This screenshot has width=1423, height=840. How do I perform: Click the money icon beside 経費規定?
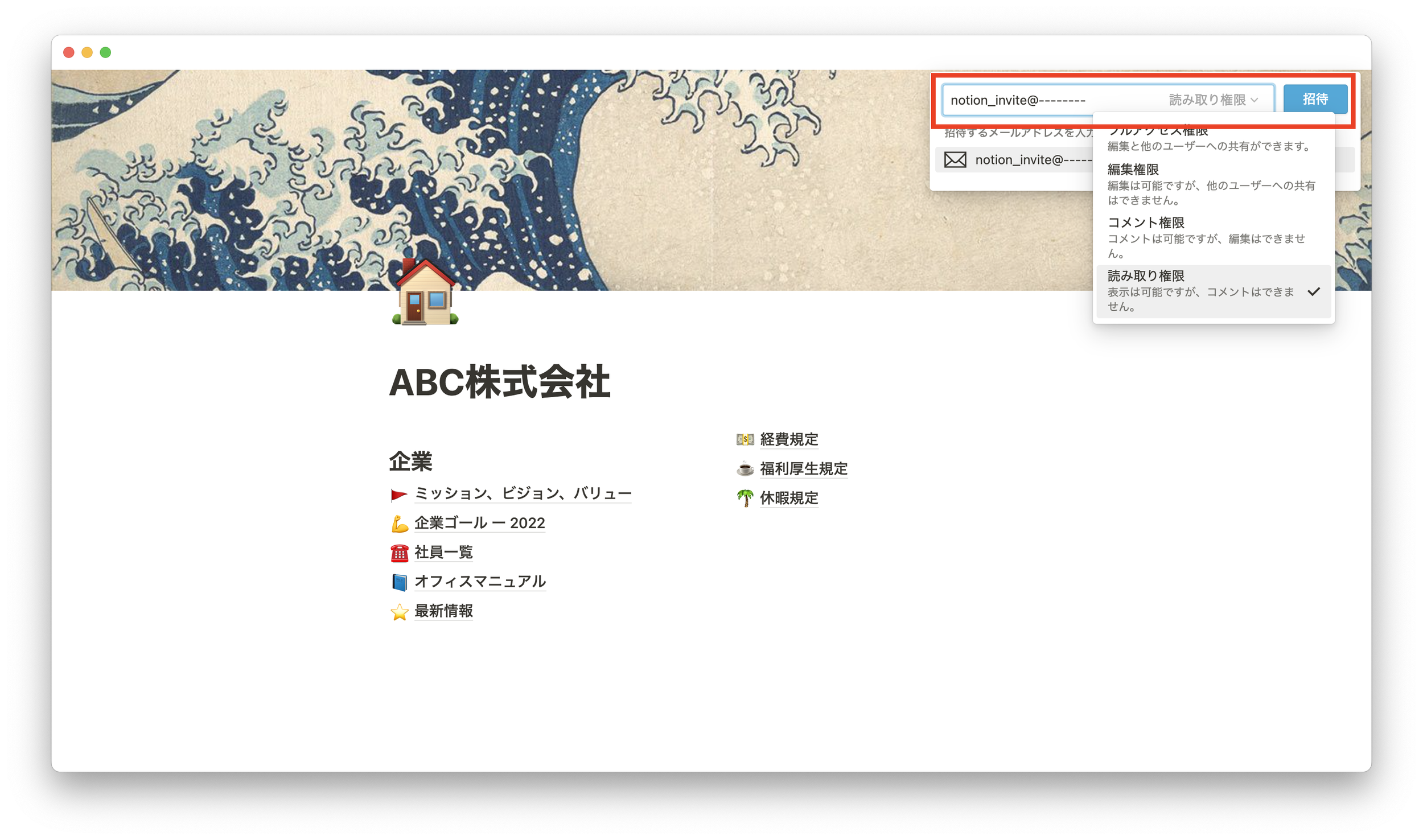click(745, 439)
